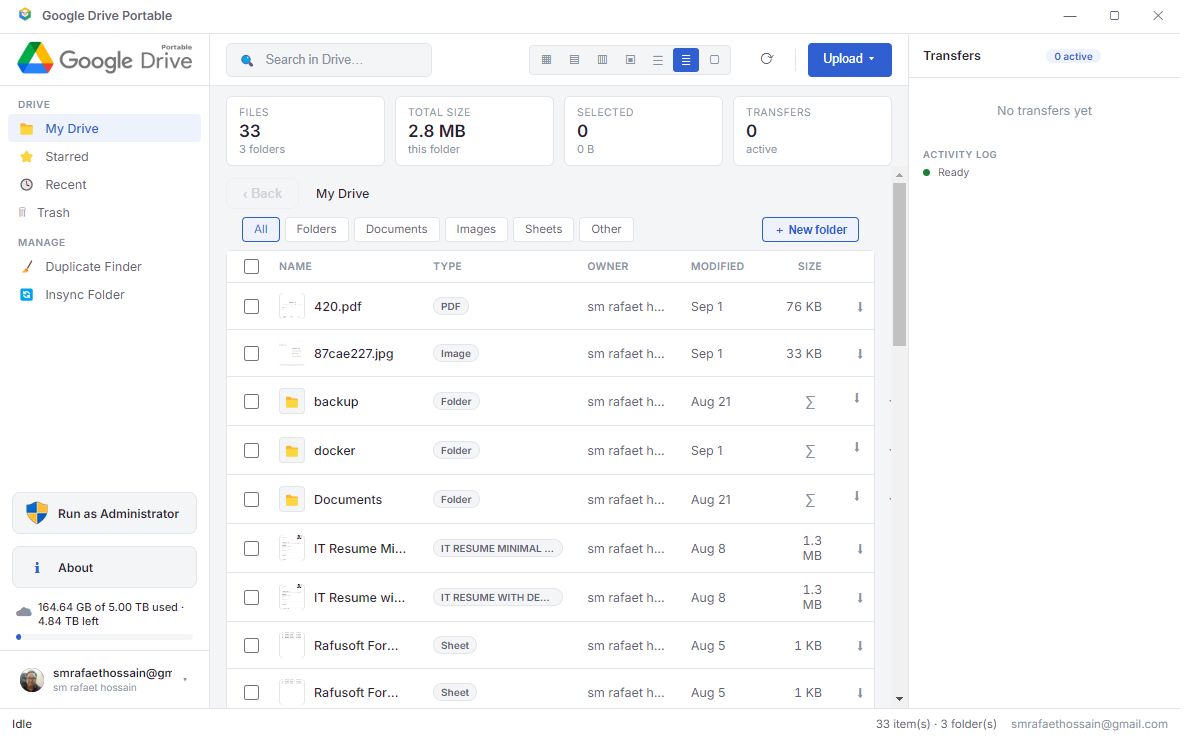
Task: Switch to the vertical columns view icon
Action: pyautogui.click(x=602, y=60)
